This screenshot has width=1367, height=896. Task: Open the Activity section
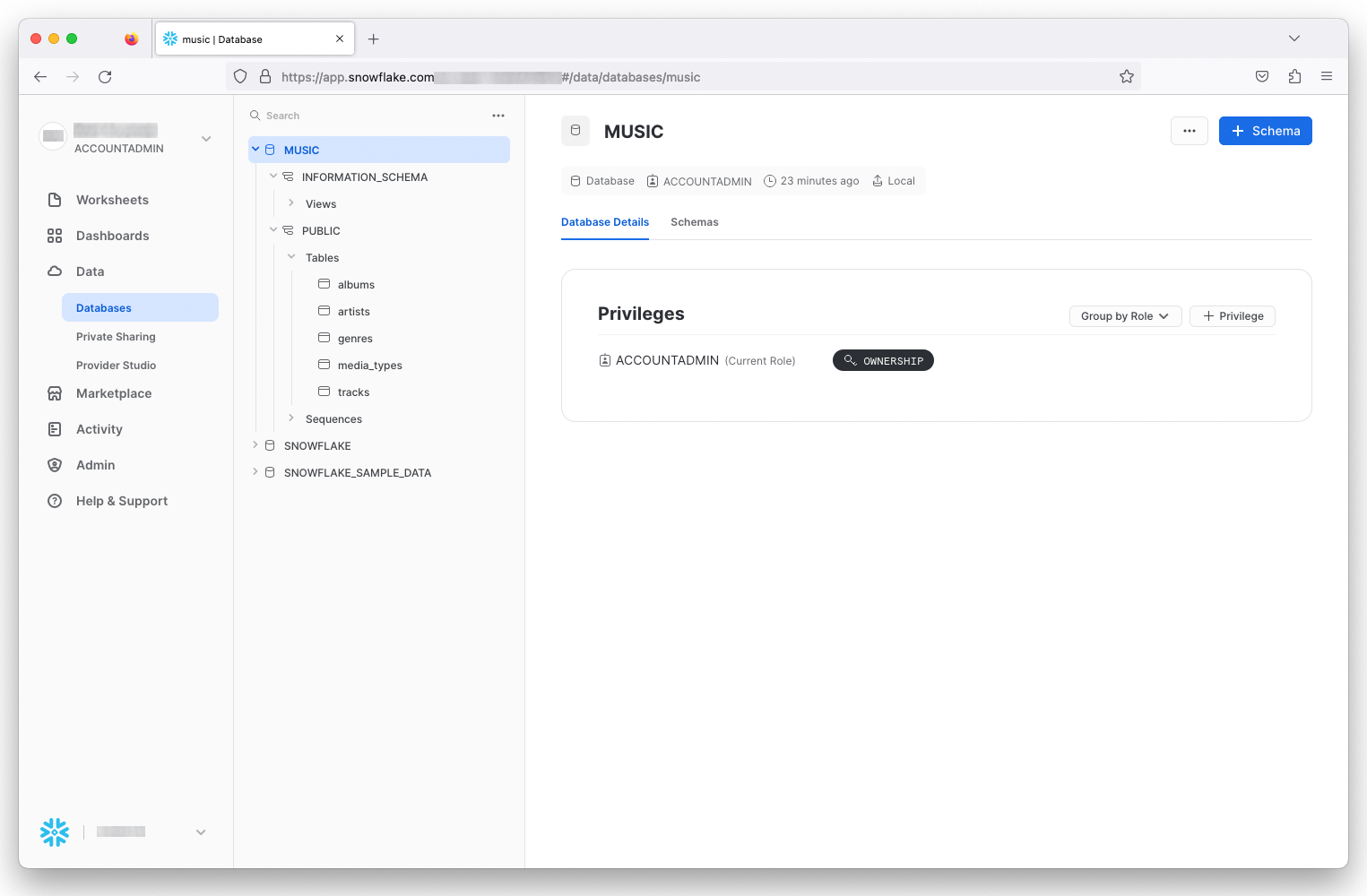point(99,429)
